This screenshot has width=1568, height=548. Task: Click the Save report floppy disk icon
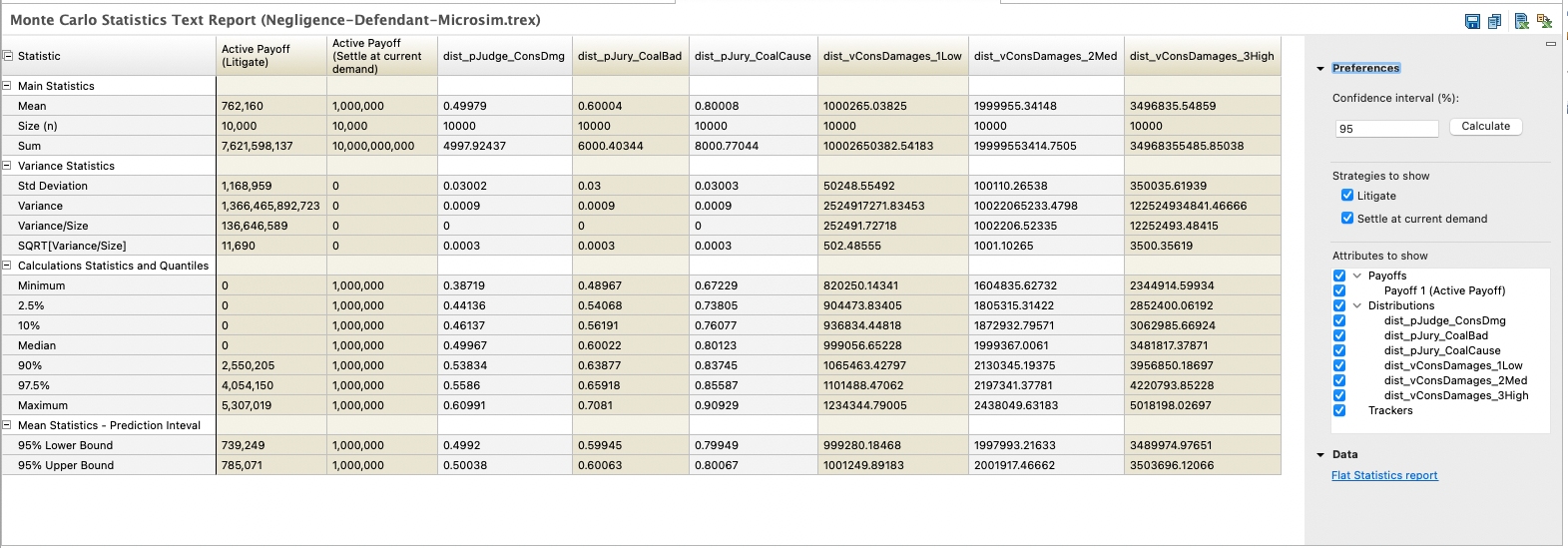coord(1472,21)
